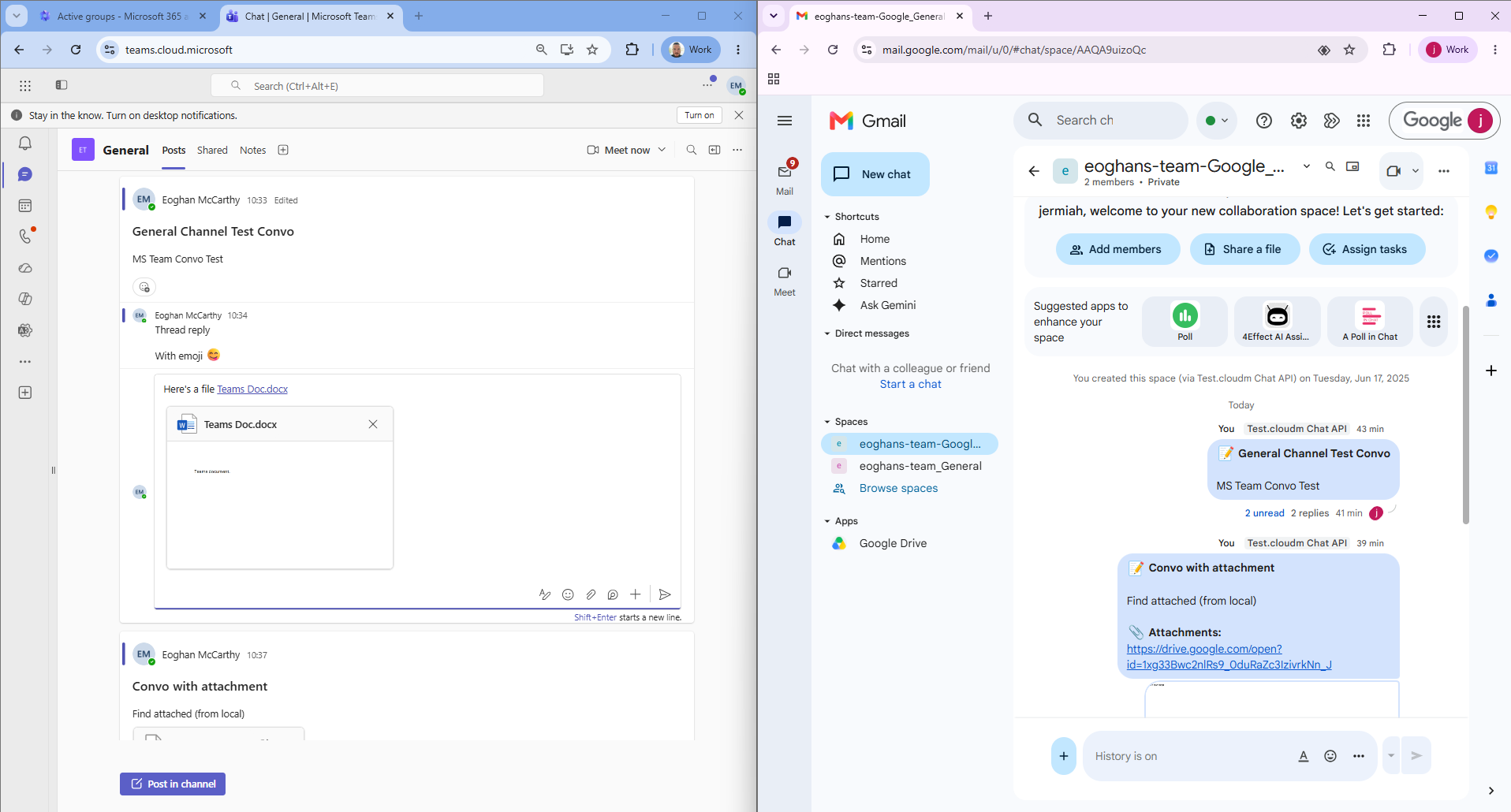The height and width of the screenshot is (812, 1511).
Task: Toggle Teams navigation sidebar panel
Action: click(62, 85)
